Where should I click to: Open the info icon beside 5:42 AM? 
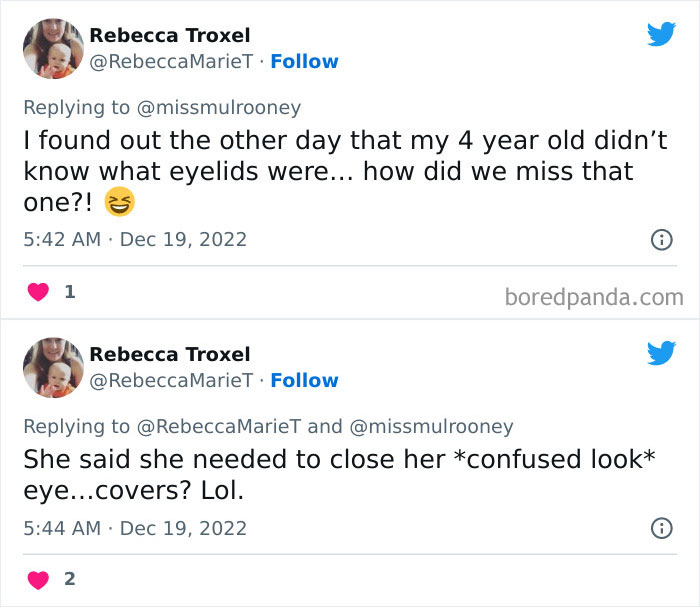coord(660,239)
